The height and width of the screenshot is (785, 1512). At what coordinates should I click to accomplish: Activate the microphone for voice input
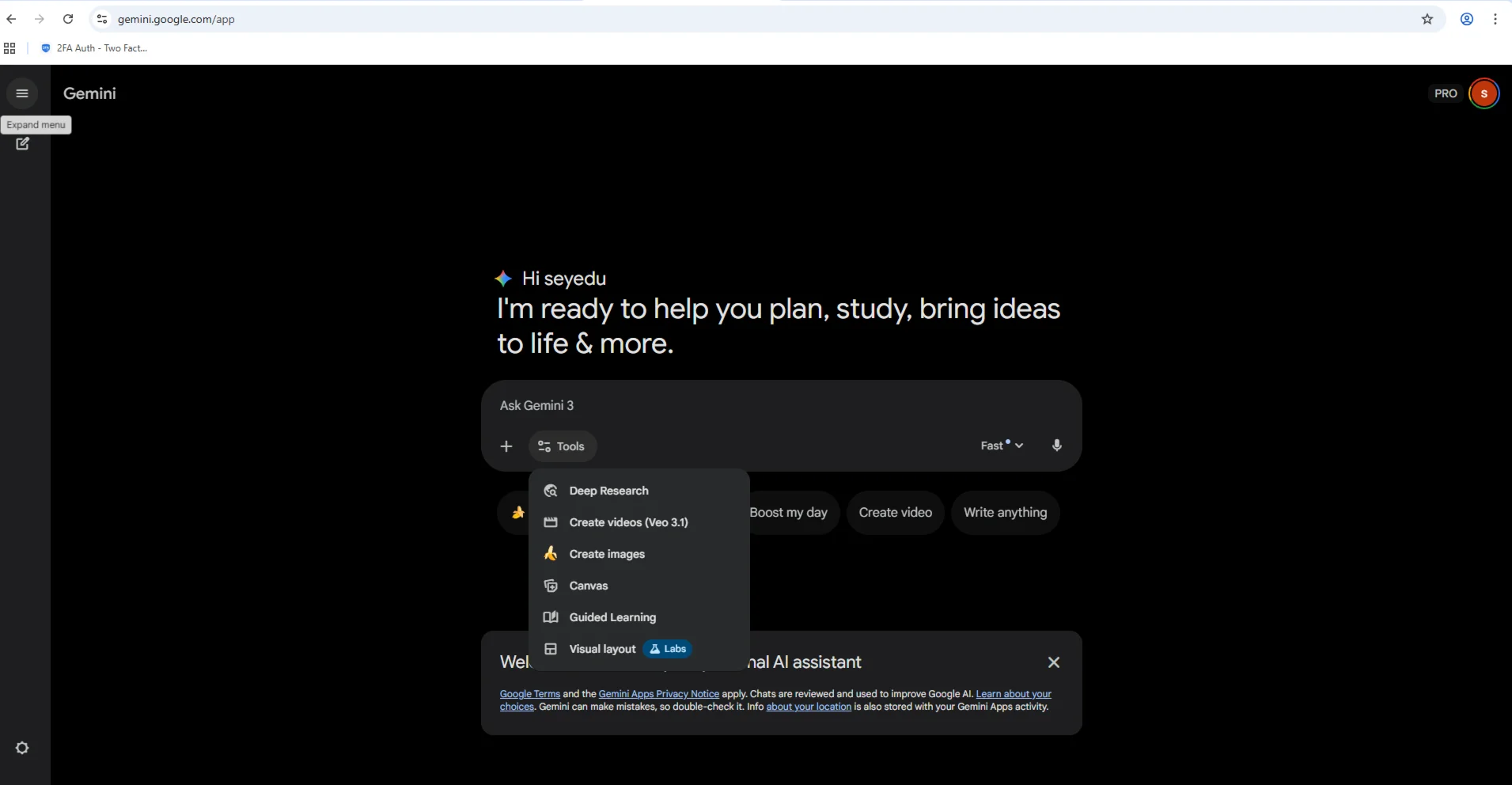tap(1057, 445)
